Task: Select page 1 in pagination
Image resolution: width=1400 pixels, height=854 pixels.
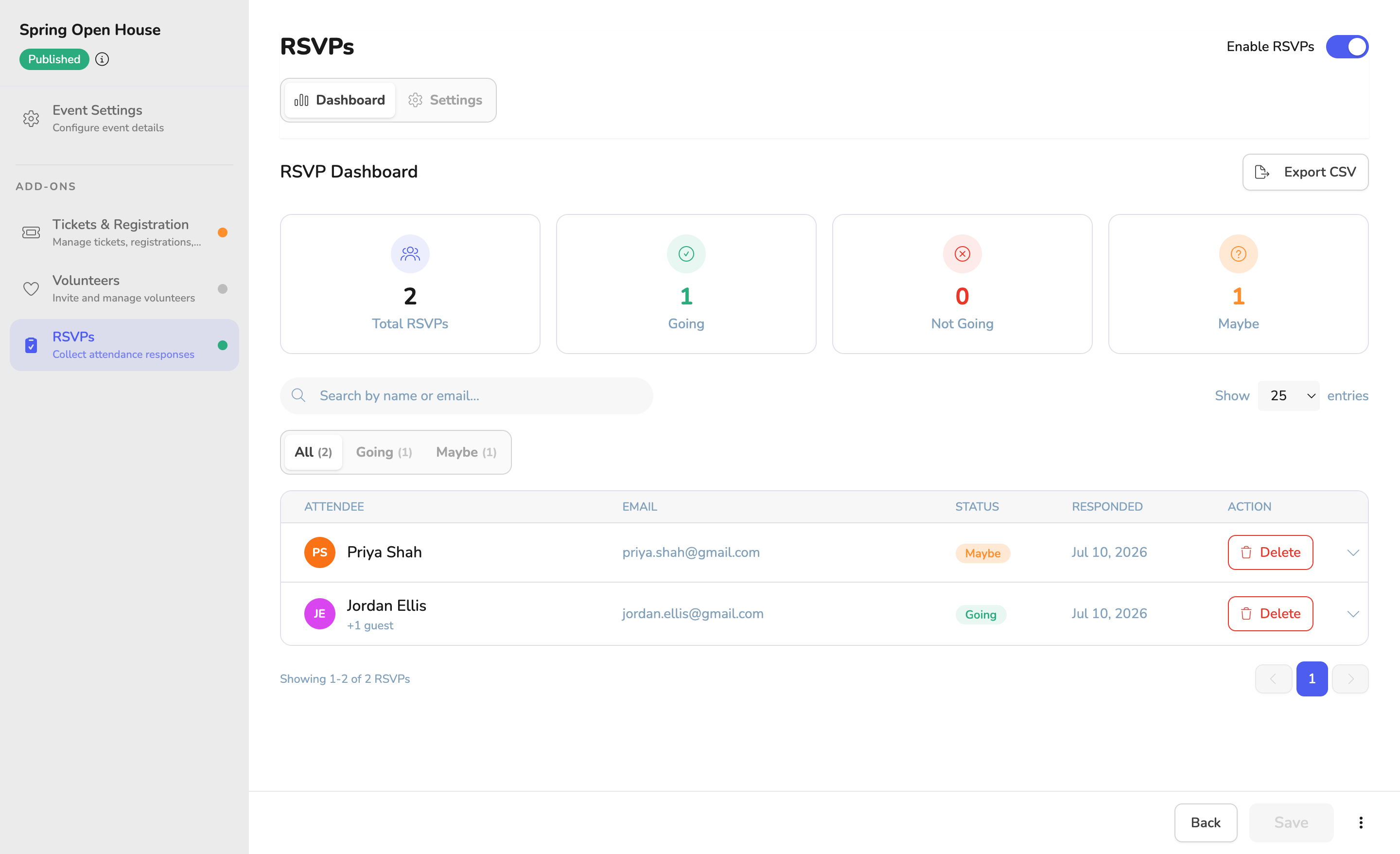Action: pyautogui.click(x=1312, y=678)
